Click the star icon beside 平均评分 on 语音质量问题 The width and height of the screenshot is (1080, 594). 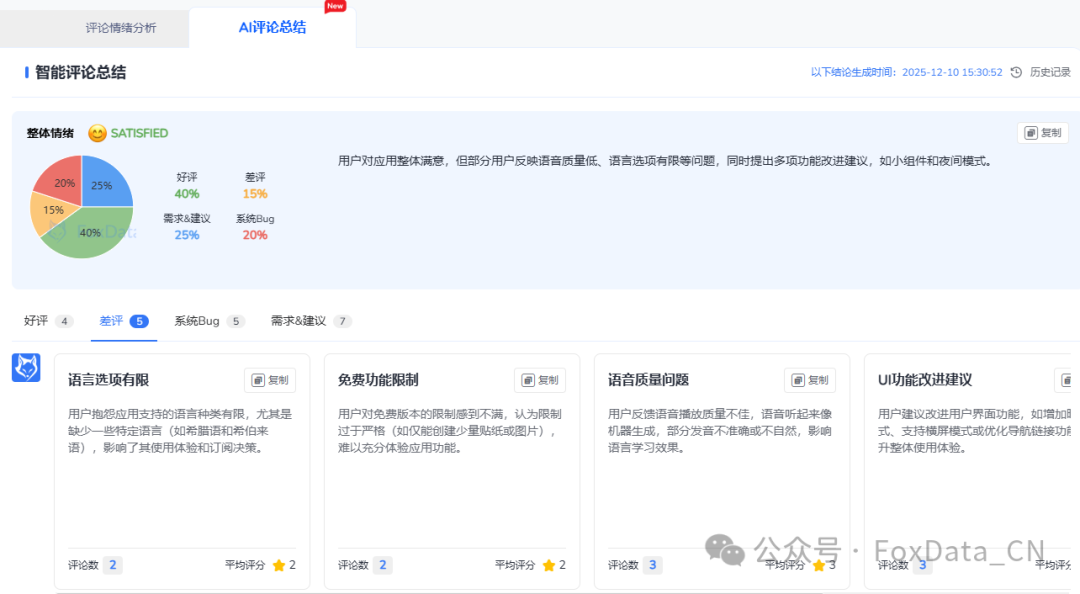pos(820,564)
